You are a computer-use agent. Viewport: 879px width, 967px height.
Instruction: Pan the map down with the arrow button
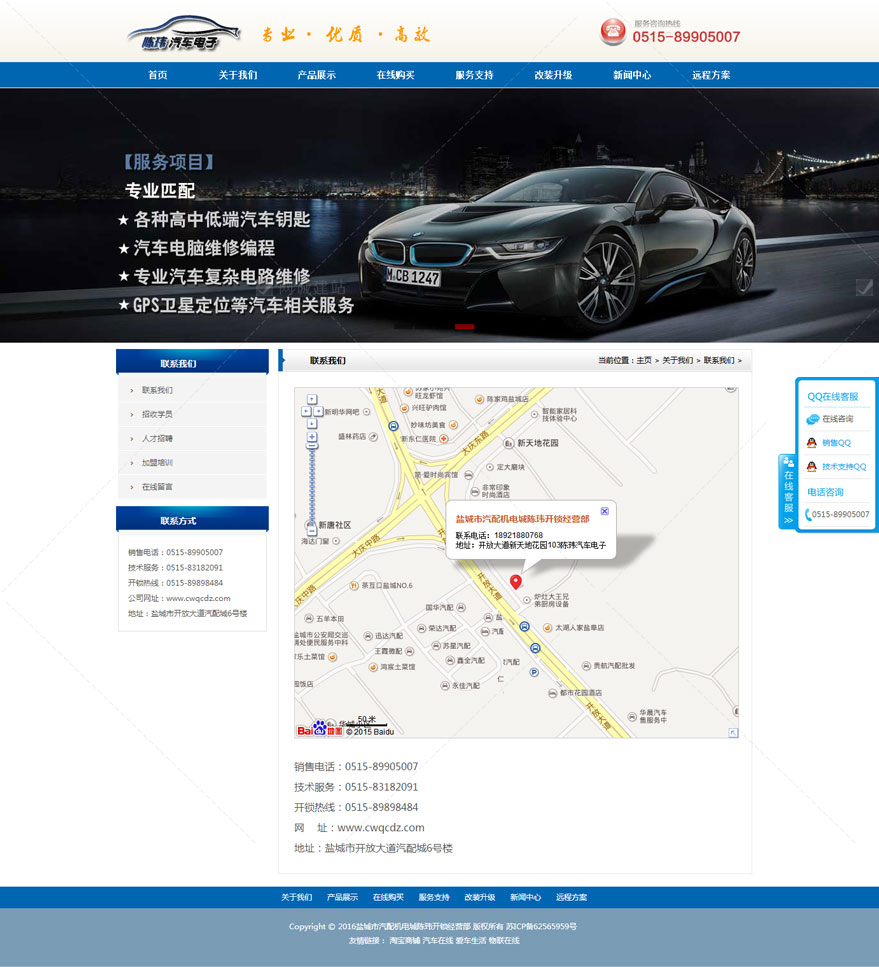tap(312, 424)
